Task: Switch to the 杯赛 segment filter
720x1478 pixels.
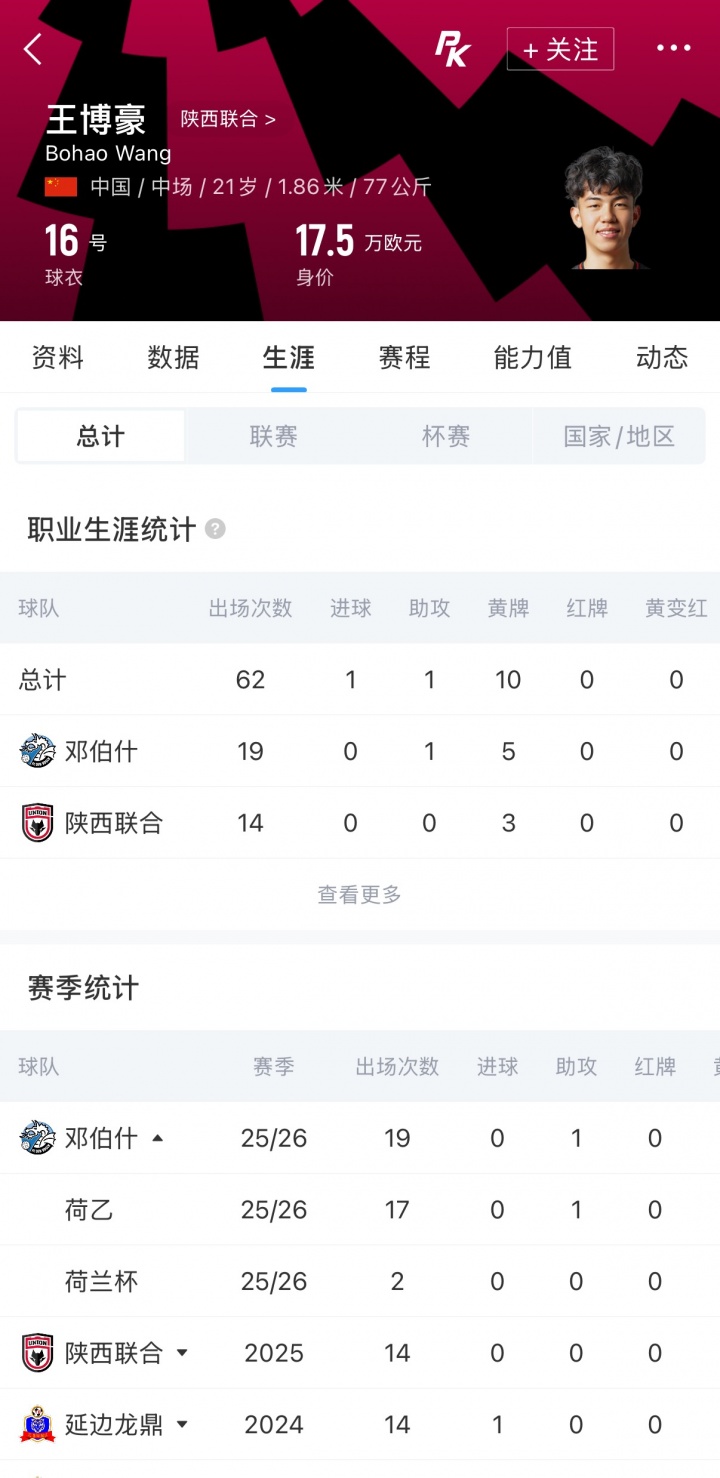Action: coord(446,436)
